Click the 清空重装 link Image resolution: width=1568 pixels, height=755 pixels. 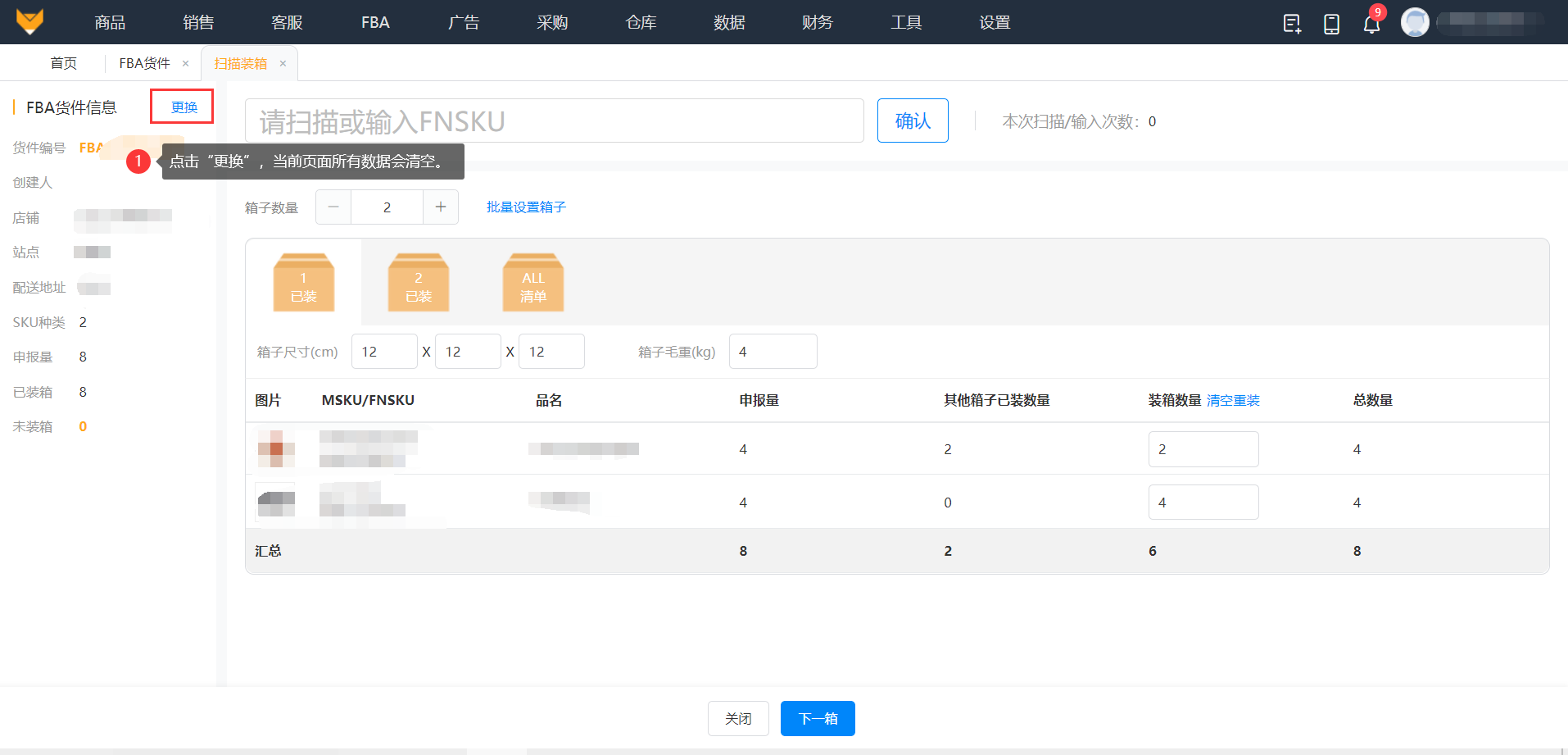tap(1233, 401)
